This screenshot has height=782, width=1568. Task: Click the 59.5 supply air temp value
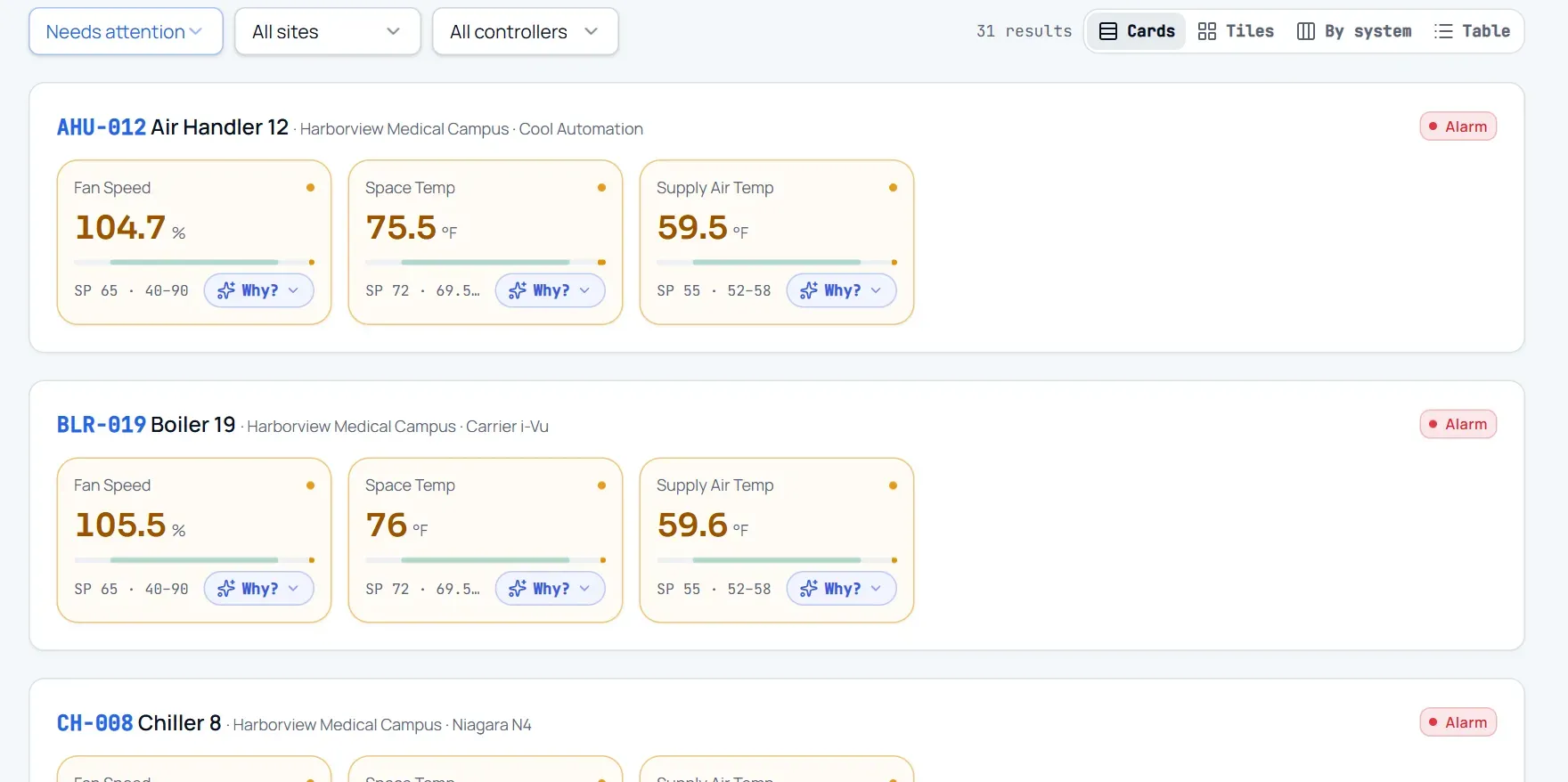tap(692, 227)
